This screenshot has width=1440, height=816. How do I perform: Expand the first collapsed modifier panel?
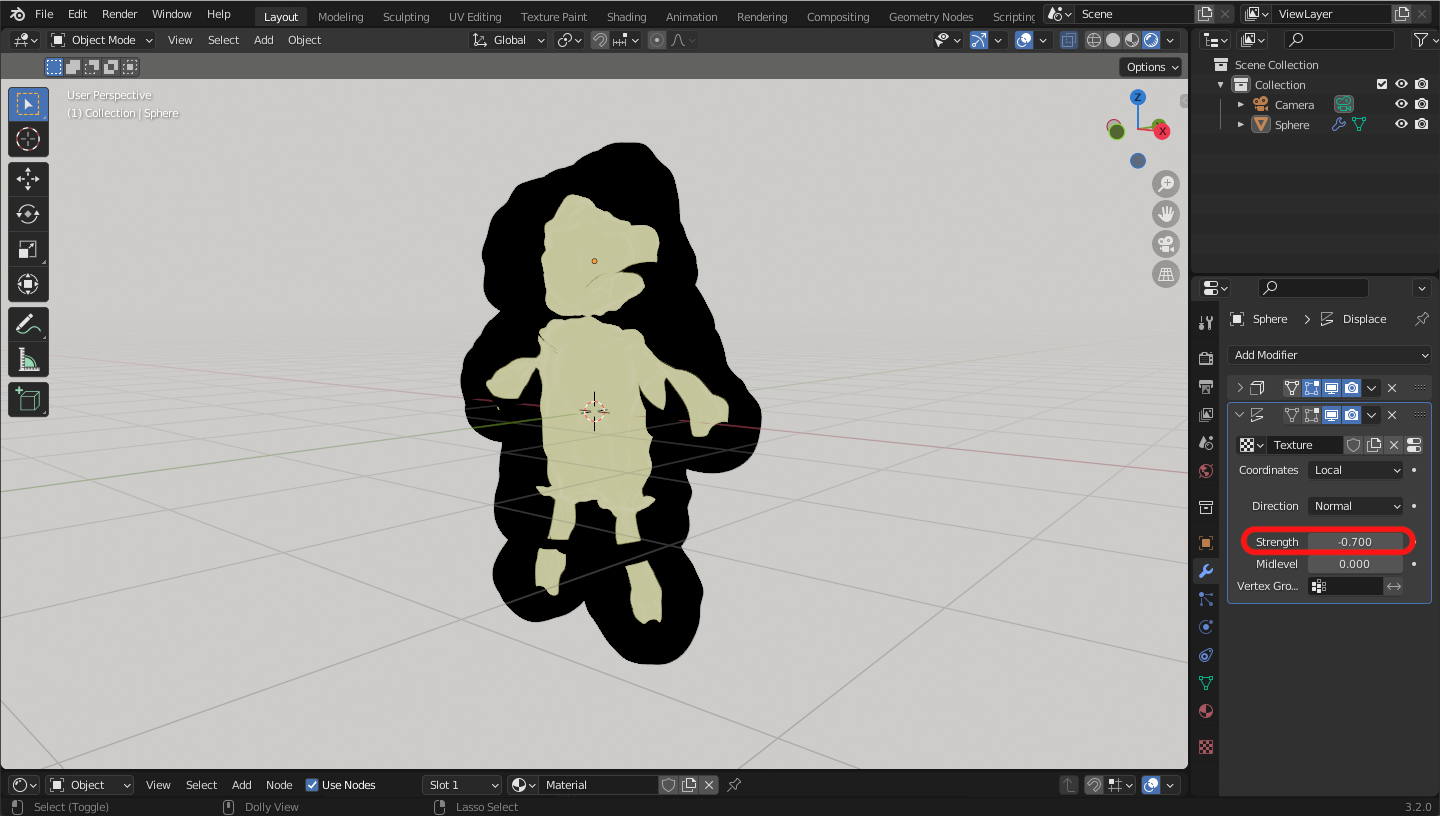click(1241, 388)
